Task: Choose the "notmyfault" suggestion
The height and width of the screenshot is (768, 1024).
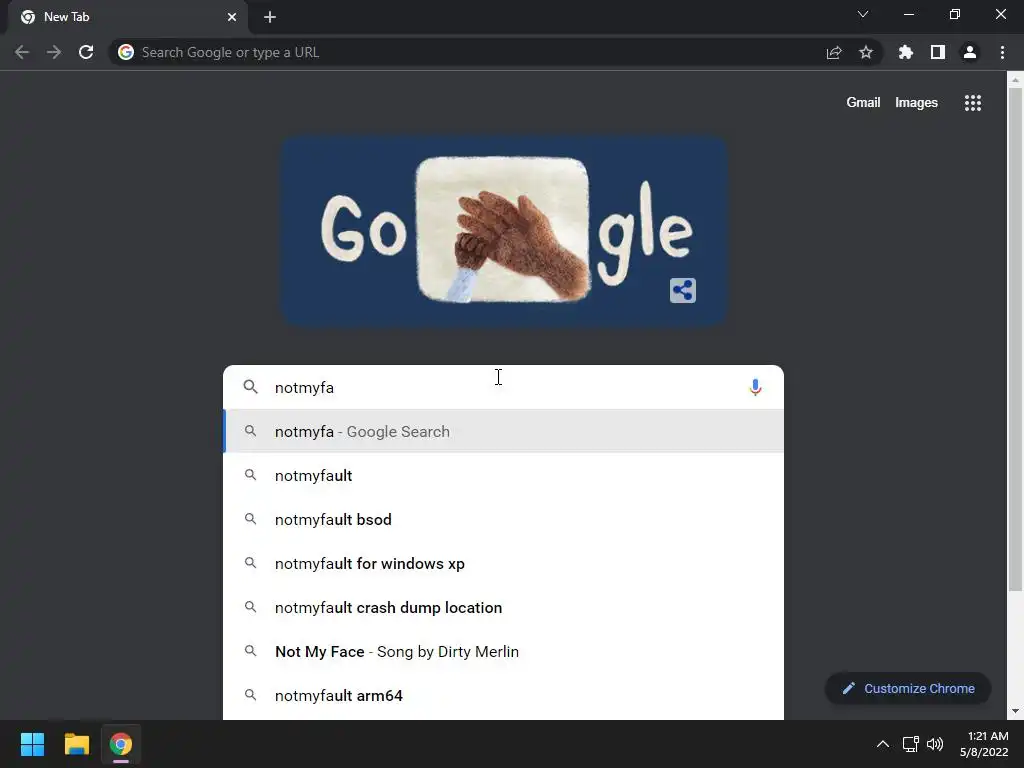Action: tap(503, 475)
